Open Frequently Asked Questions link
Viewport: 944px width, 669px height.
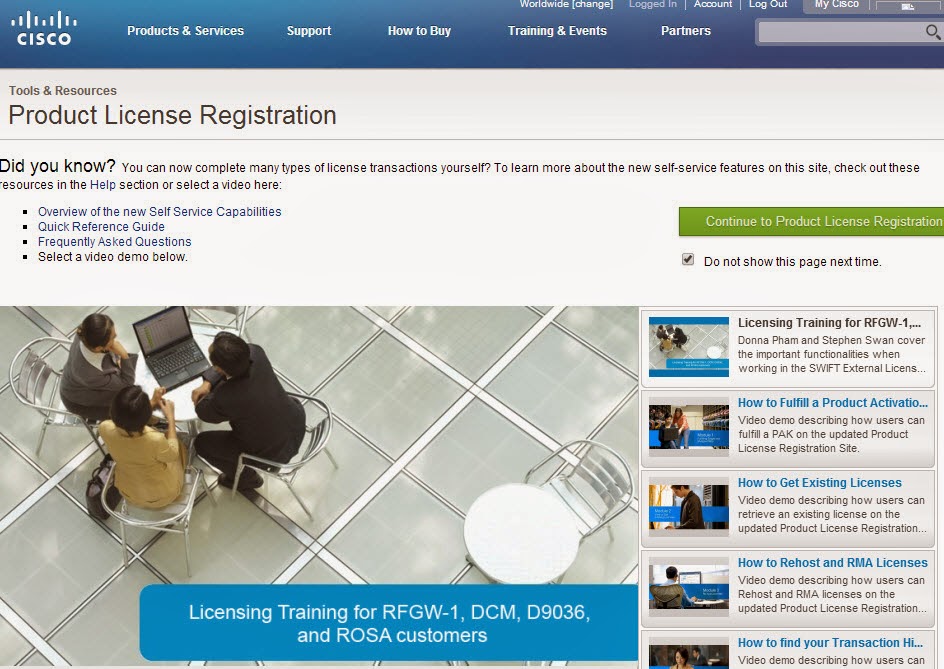[x=114, y=242]
